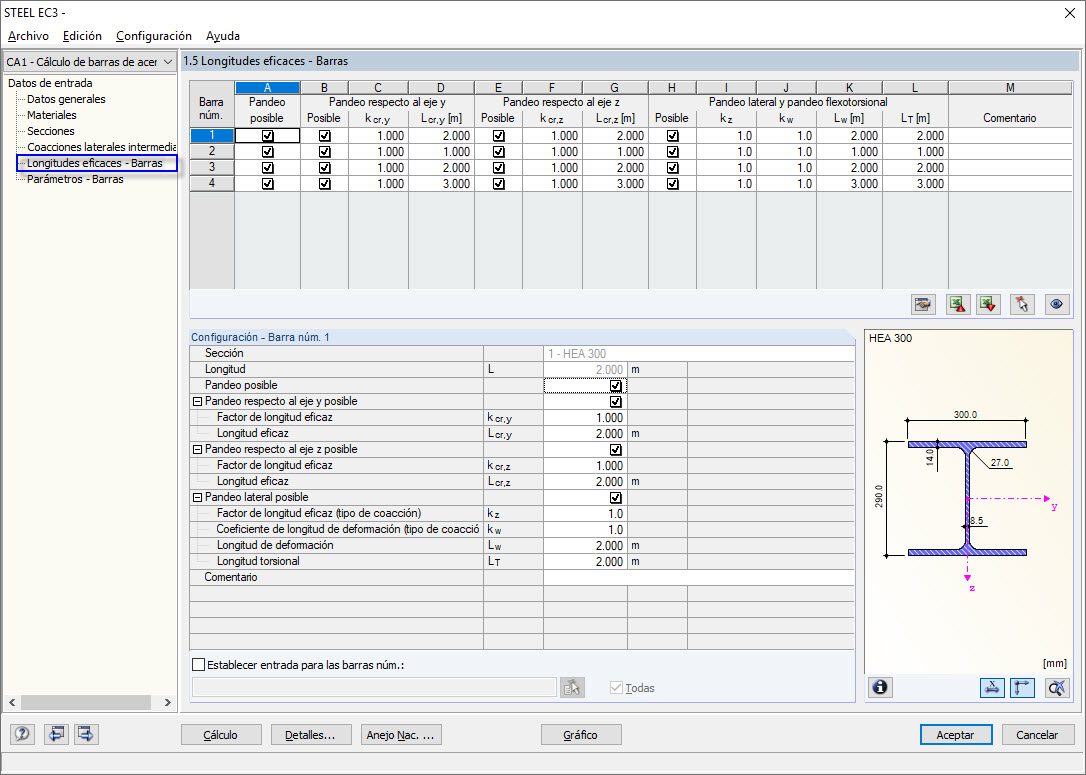Go to the next input window icon
Viewport: 1086px width, 775px height.
pos(86,734)
